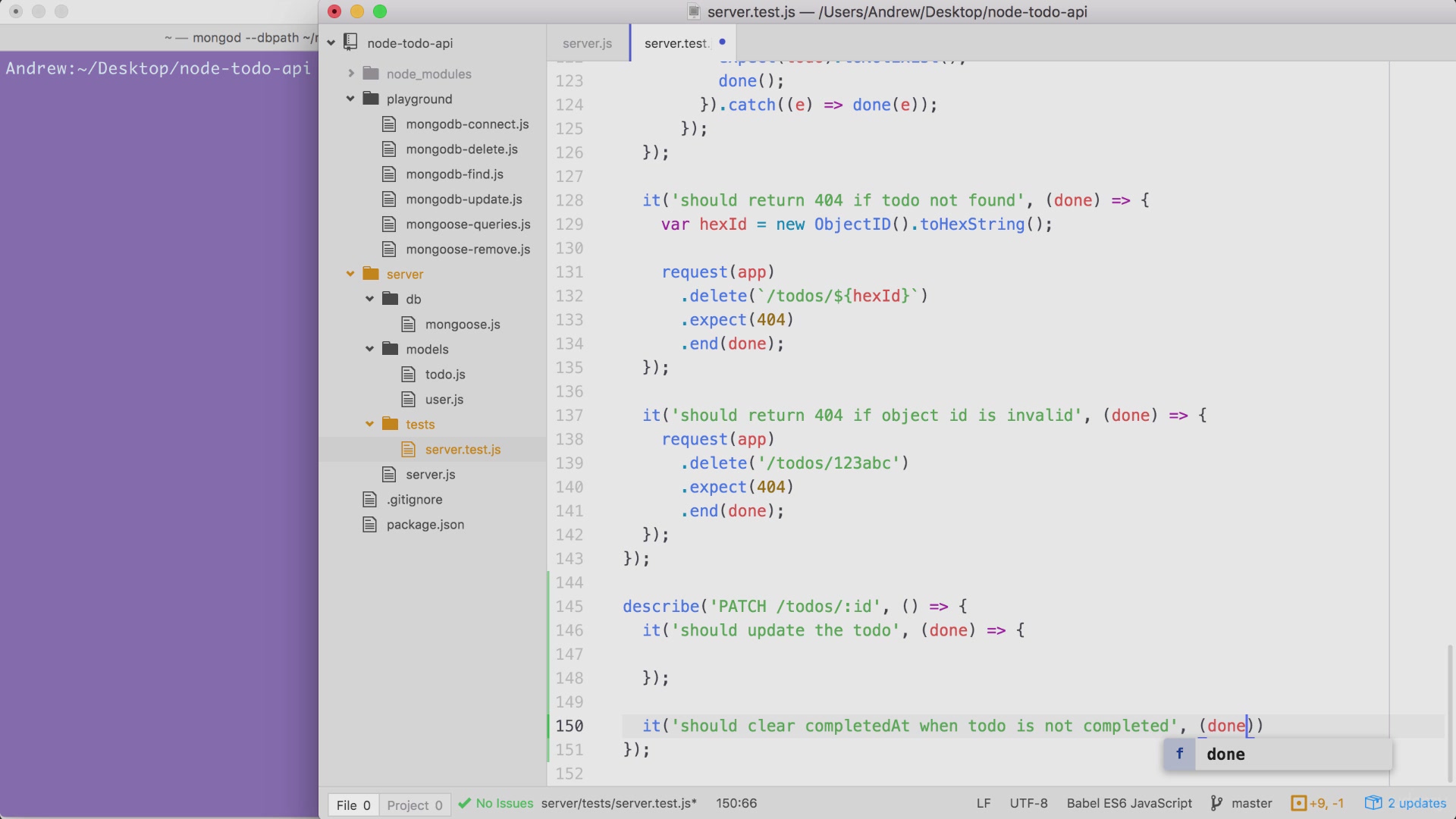Viewport: 1456px width, 819px height.
Task: Open mongodb-find.js in tree
Action: (454, 174)
